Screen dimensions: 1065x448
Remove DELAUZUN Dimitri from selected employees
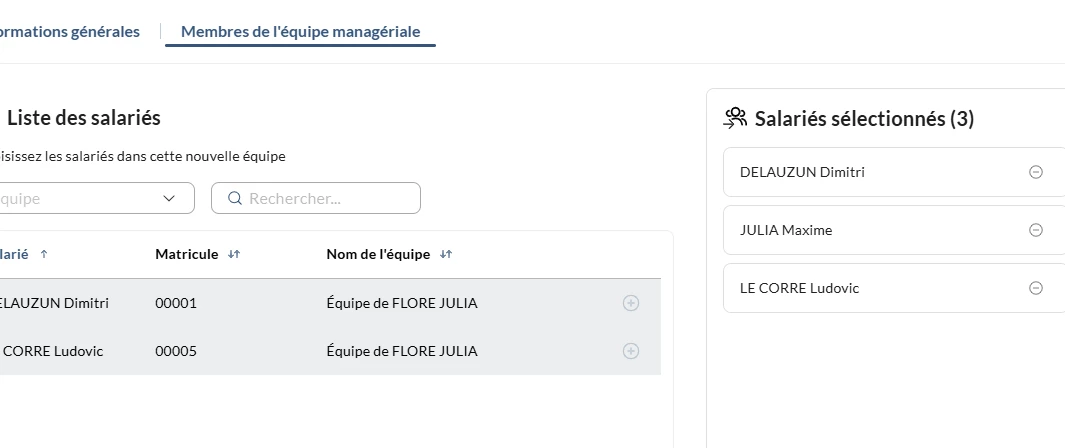point(1036,172)
